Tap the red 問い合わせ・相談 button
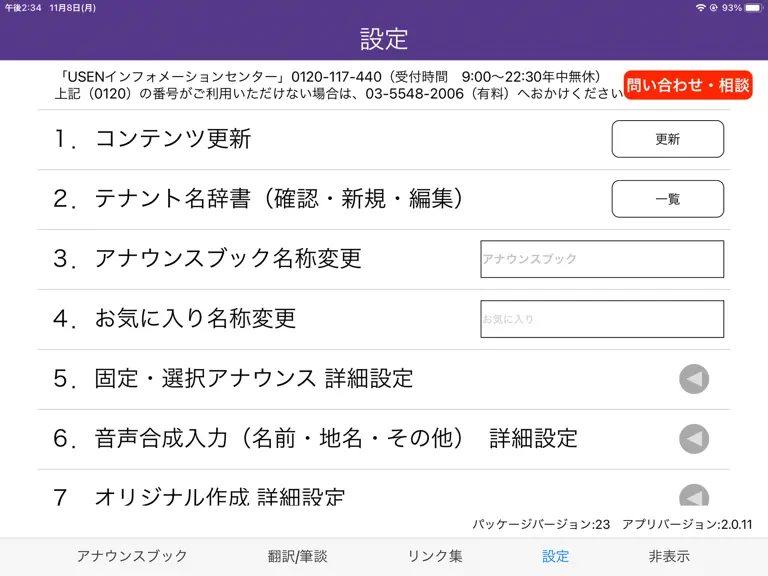Image resolution: width=768 pixels, height=576 pixels. [688, 85]
